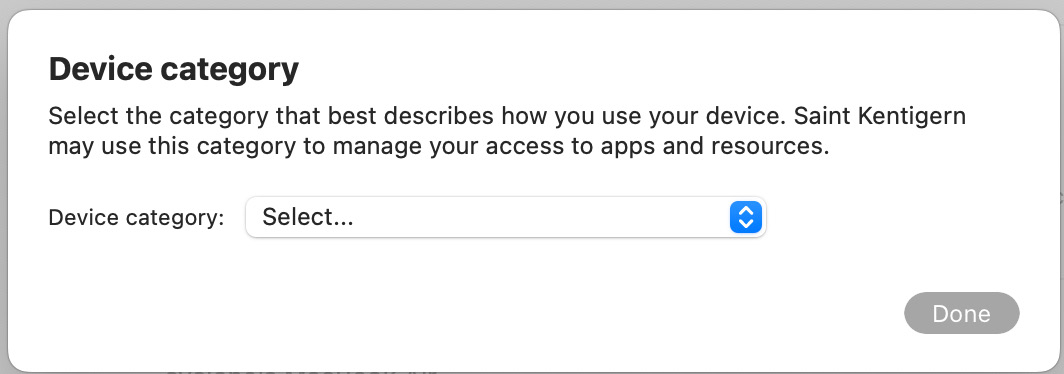Confirm selection with the grey Done button
1064x374 pixels.
pyautogui.click(x=962, y=313)
